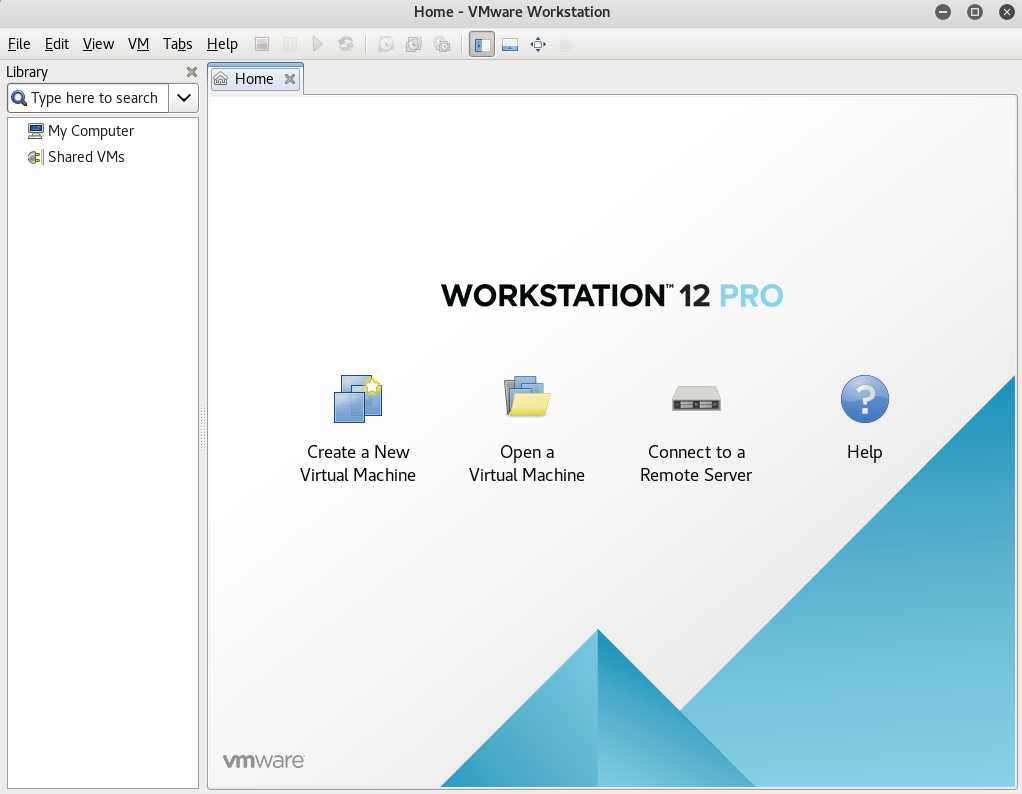Image resolution: width=1022 pixels, height=794 pixels.
Task: Click the blue Help question mark icon
Action: [x=864, y=398]
